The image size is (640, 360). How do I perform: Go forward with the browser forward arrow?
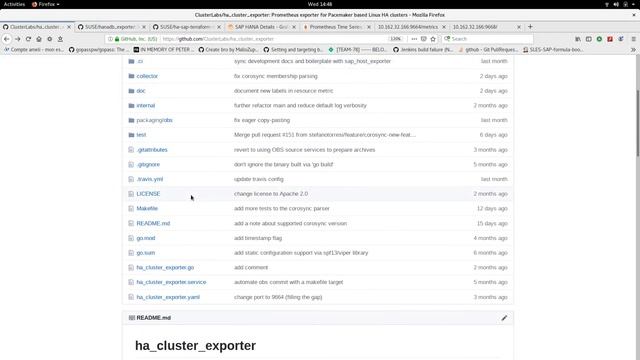click(x=18, y=39)
